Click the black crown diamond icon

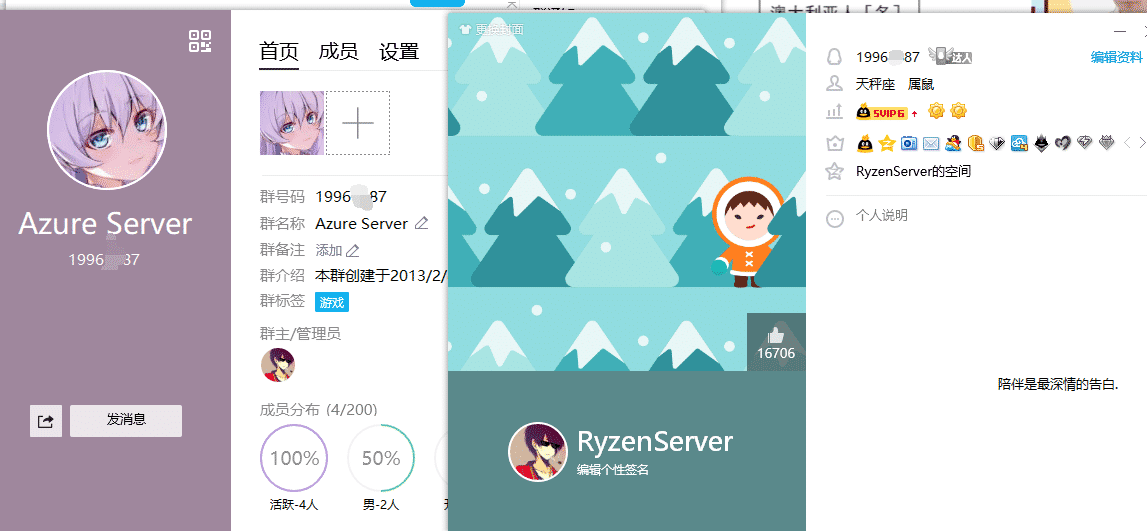1041,143
